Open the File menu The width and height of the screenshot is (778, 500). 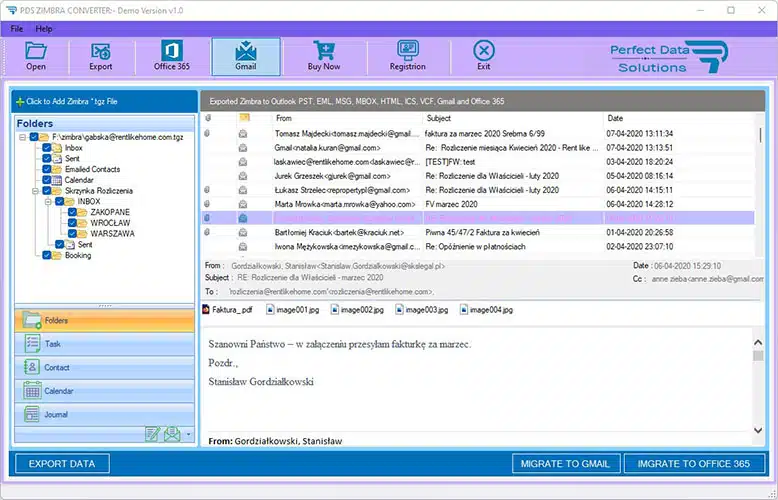(x=16, y=29)
